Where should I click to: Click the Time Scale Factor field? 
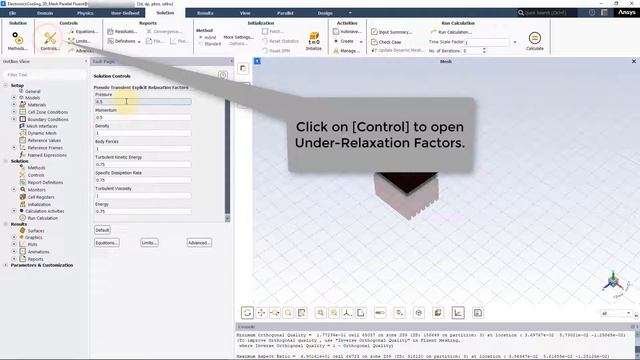click(487, 42)
